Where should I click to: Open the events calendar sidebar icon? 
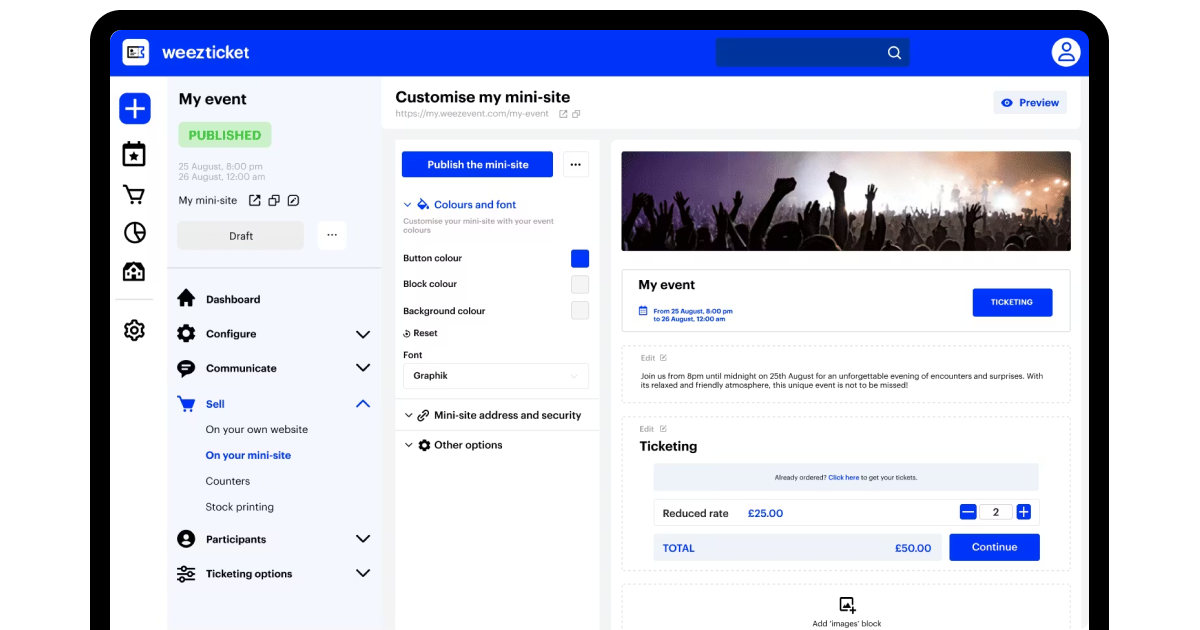coord(134,154)
